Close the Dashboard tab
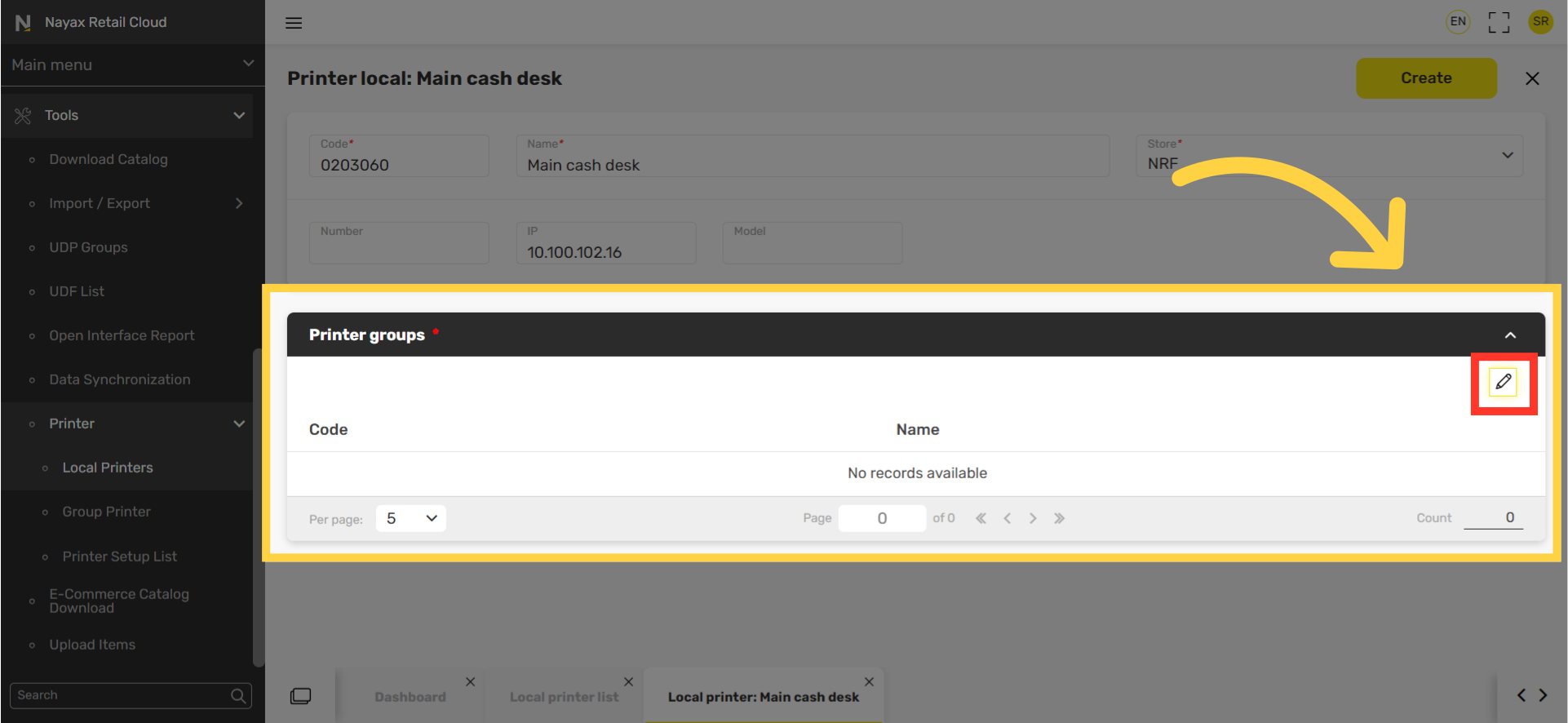The width and height of the screenshot is (1568, 723). [x=470, y=681]
